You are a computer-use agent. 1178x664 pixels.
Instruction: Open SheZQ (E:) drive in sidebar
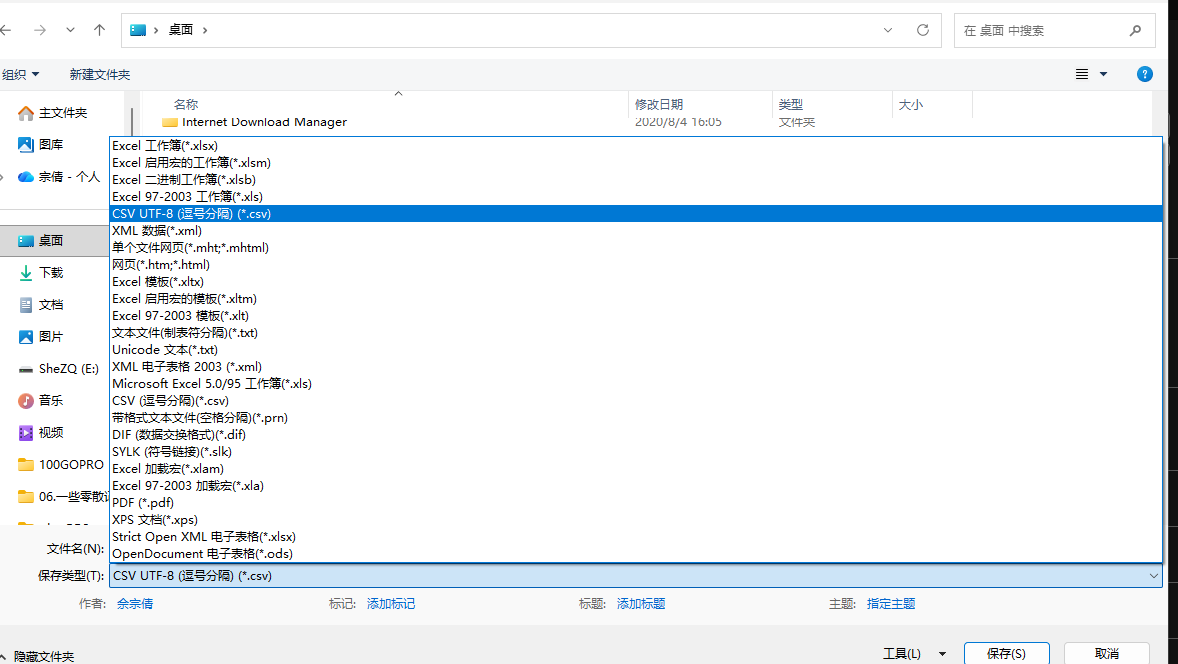(x=59, y=369)
